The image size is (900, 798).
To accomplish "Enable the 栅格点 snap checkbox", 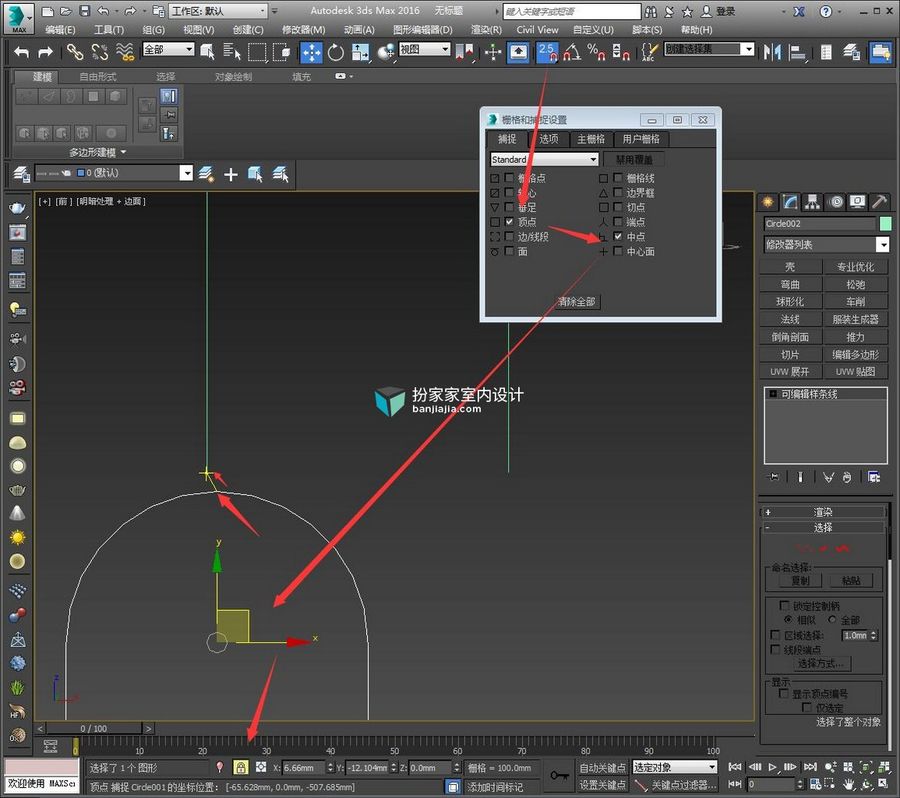I will pos(509,177).
